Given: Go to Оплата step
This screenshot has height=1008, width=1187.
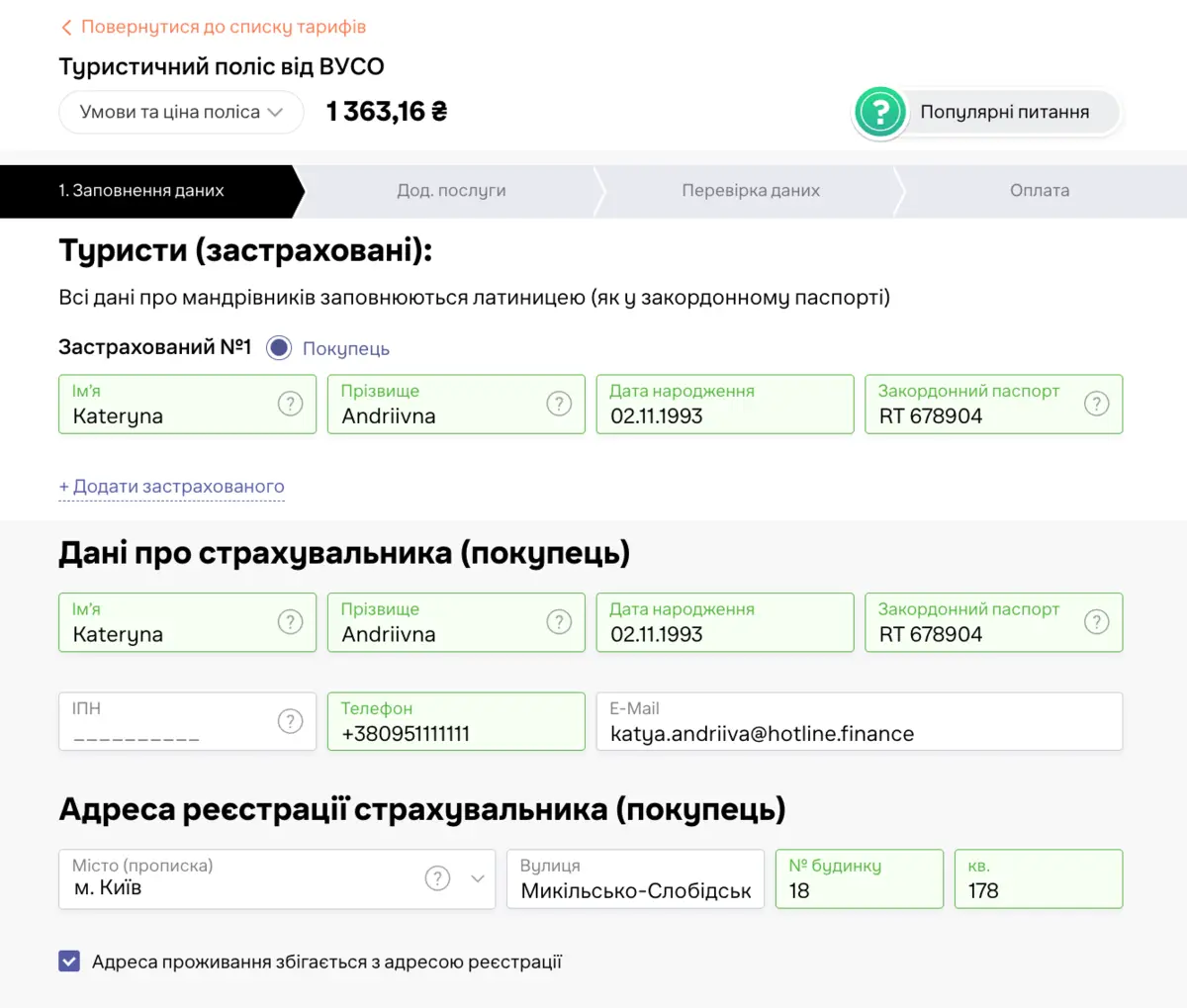Looking at the screenshot, I should pos(1040,191).
